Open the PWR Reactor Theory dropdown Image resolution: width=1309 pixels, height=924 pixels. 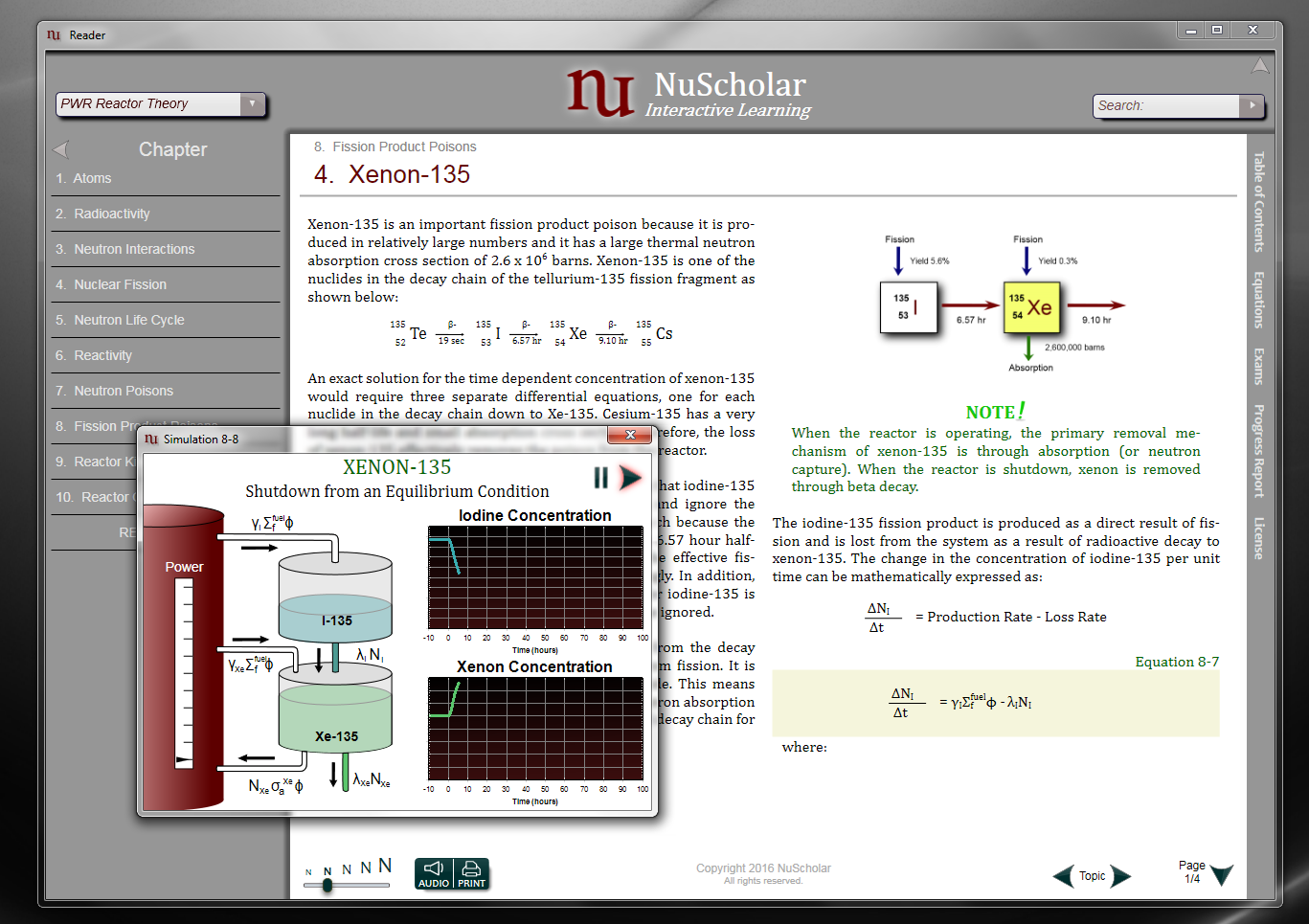click(x=253, y=103)
